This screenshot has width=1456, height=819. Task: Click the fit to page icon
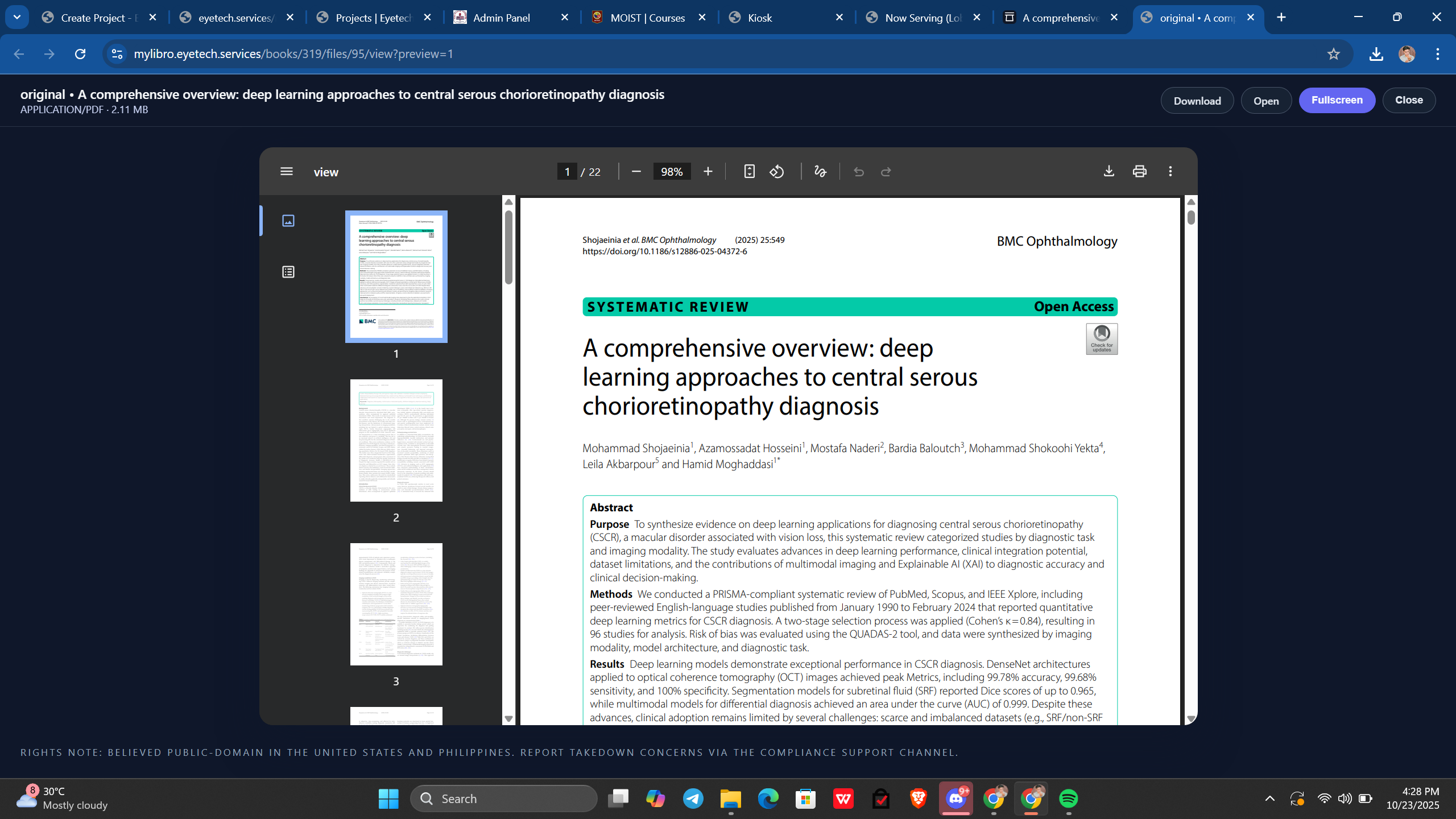coord(749,171)
